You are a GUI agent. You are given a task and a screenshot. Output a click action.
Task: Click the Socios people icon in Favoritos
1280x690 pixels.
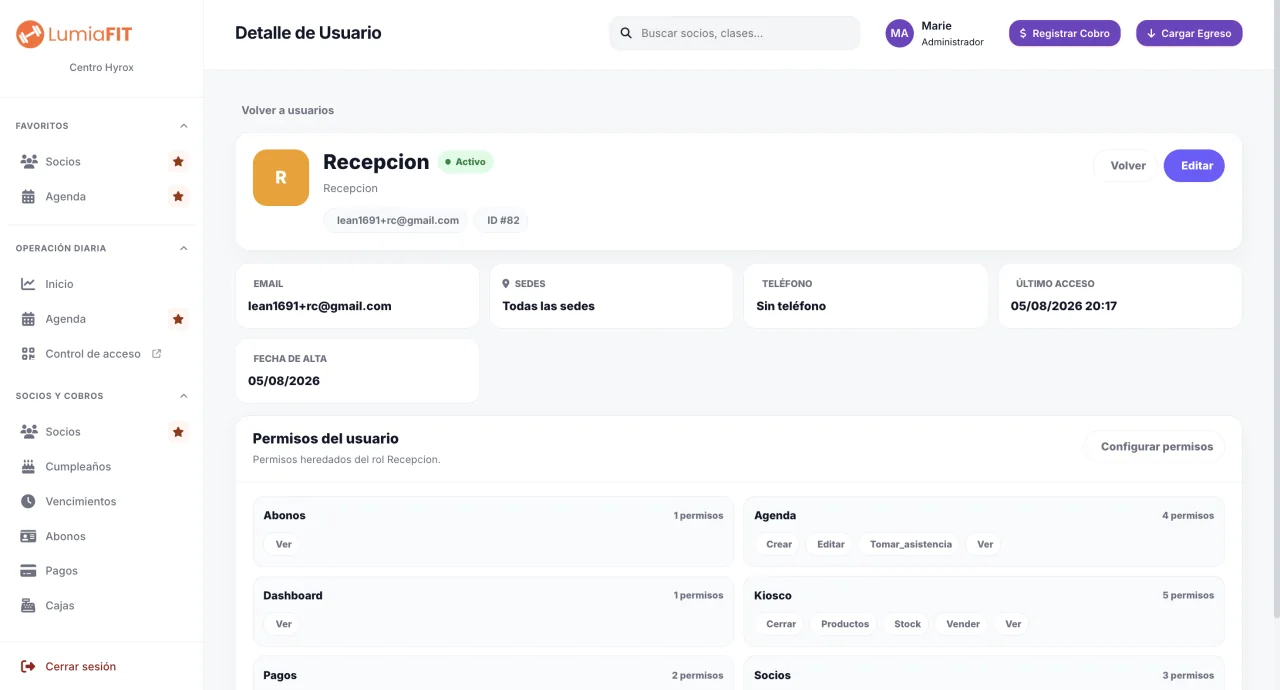tap(29, 161)
